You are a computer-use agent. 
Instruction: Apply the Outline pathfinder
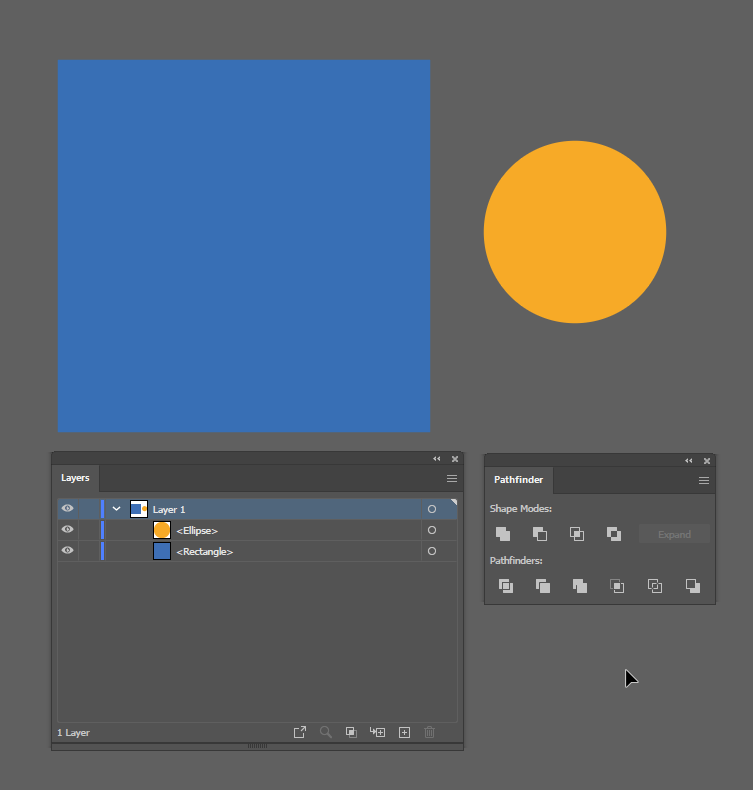654,586
